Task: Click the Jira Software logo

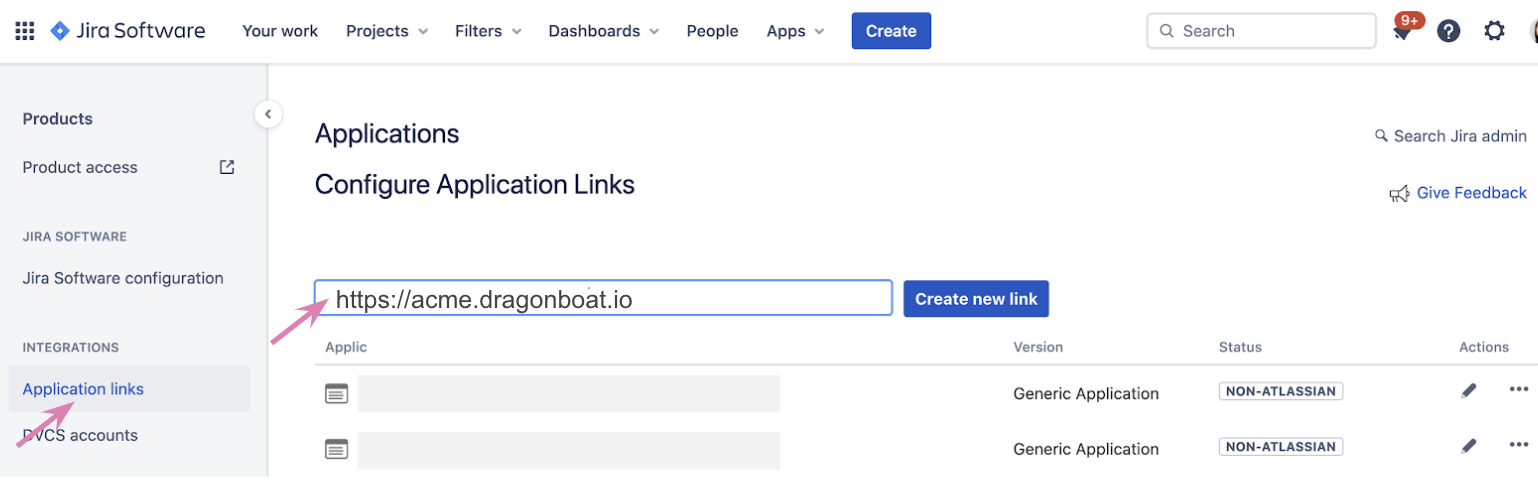Action: pos(128,31)
